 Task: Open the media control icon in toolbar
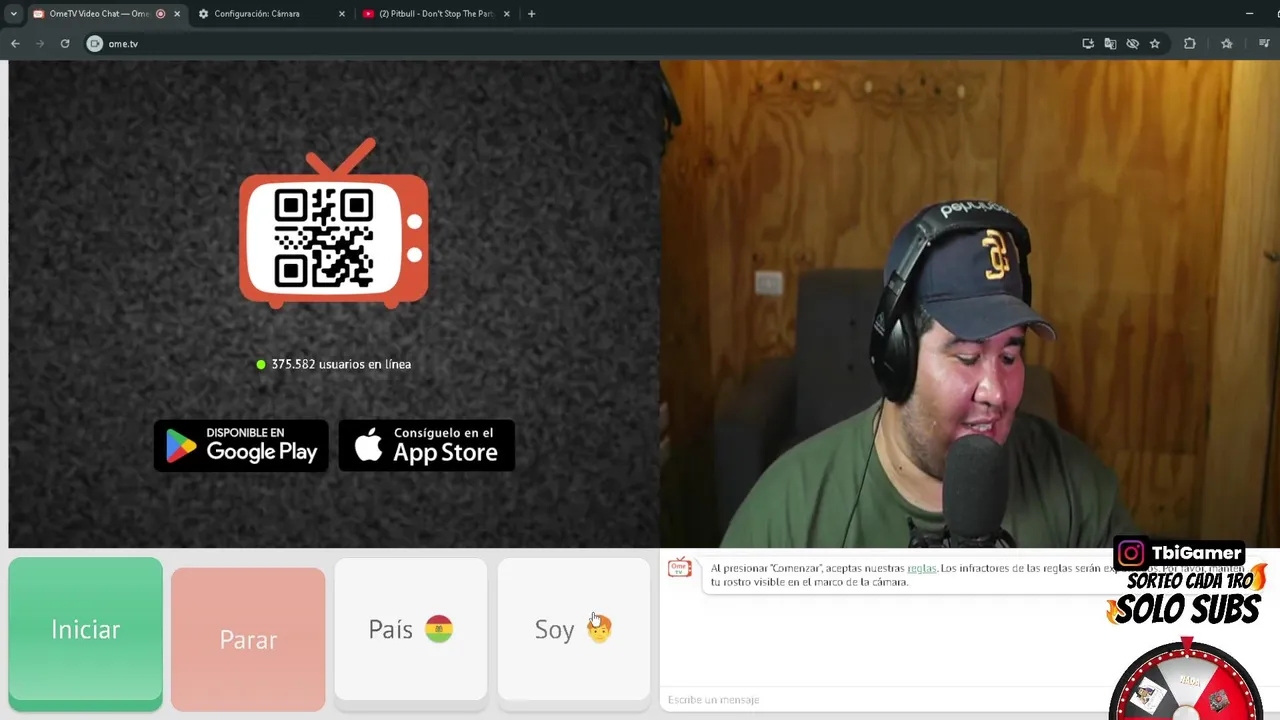(1264, 44)
